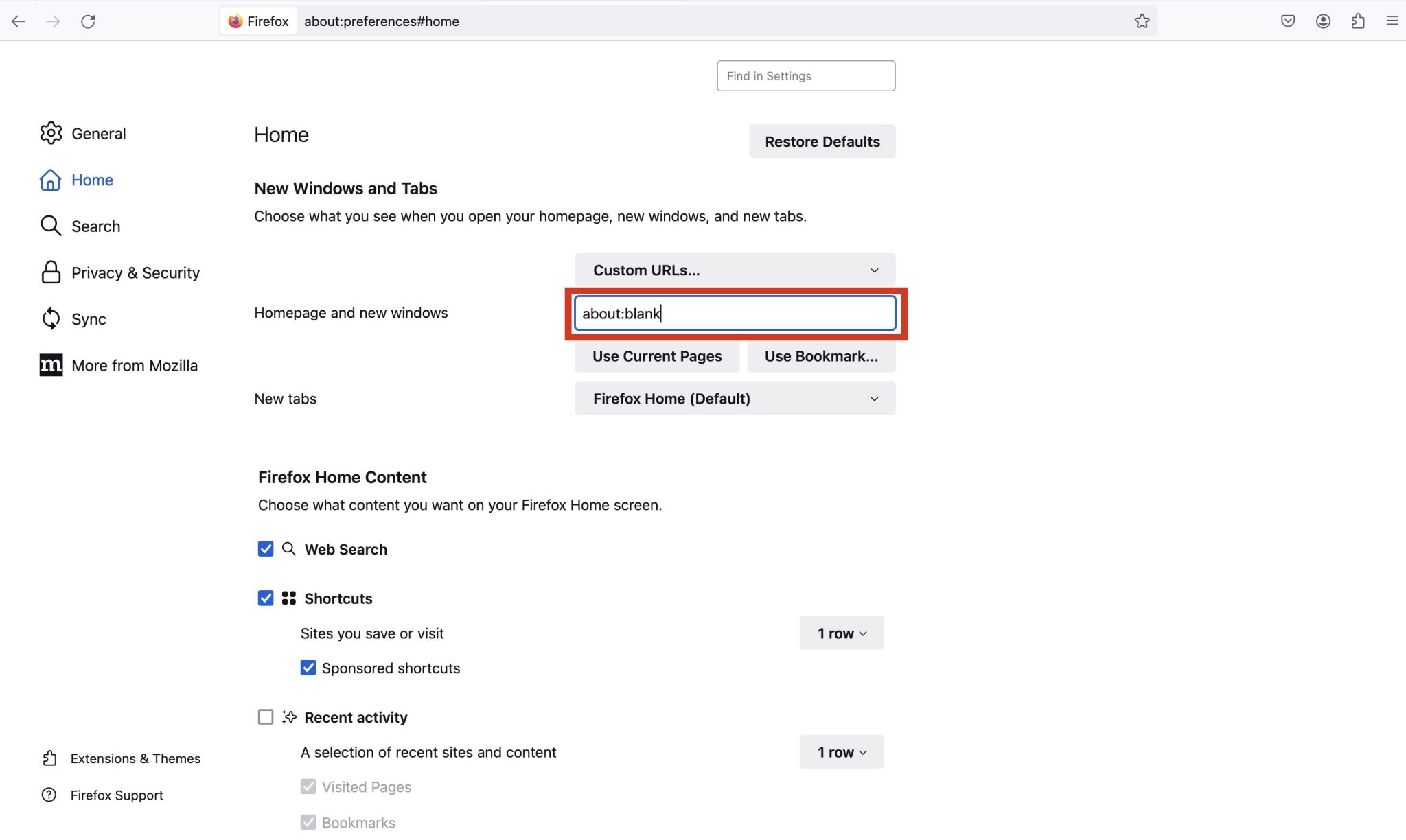Click the Firefox Support question-mark icon
The height and width of the screenshot is (840, 1406).
(49, 795)
